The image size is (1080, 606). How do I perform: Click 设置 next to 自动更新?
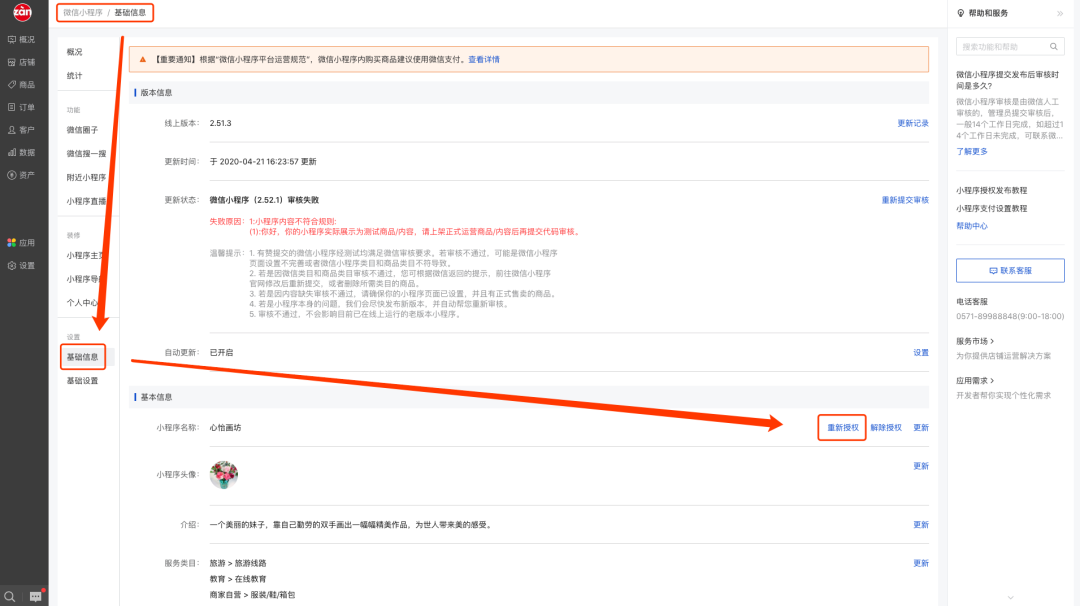[x=921, y=353]
